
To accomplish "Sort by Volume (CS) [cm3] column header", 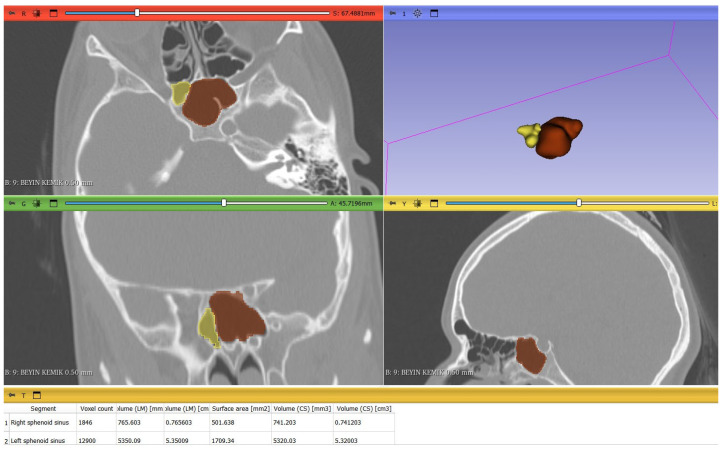I will [x=364, y=408].
